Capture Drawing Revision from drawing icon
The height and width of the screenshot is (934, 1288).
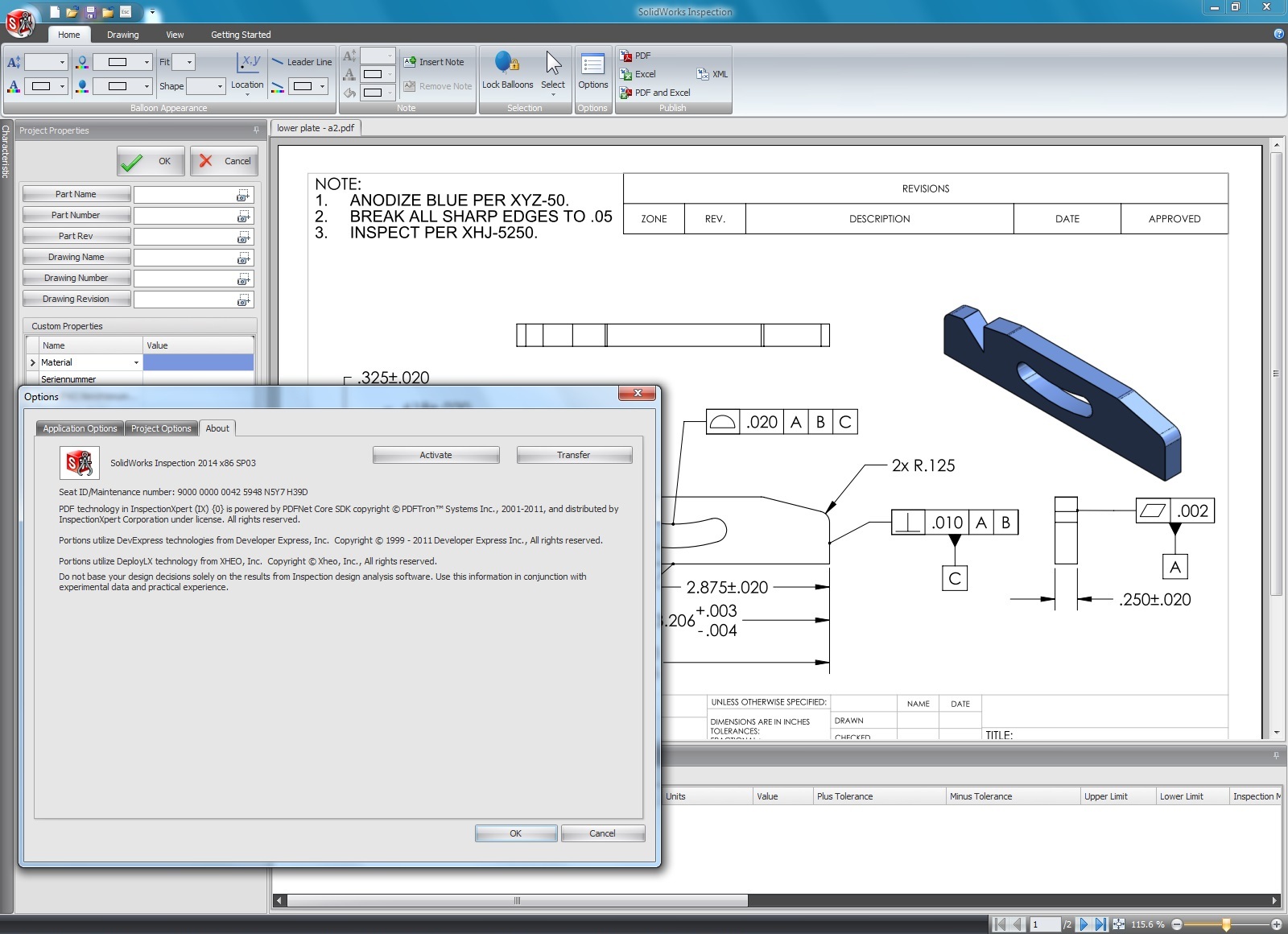[243, 300]
